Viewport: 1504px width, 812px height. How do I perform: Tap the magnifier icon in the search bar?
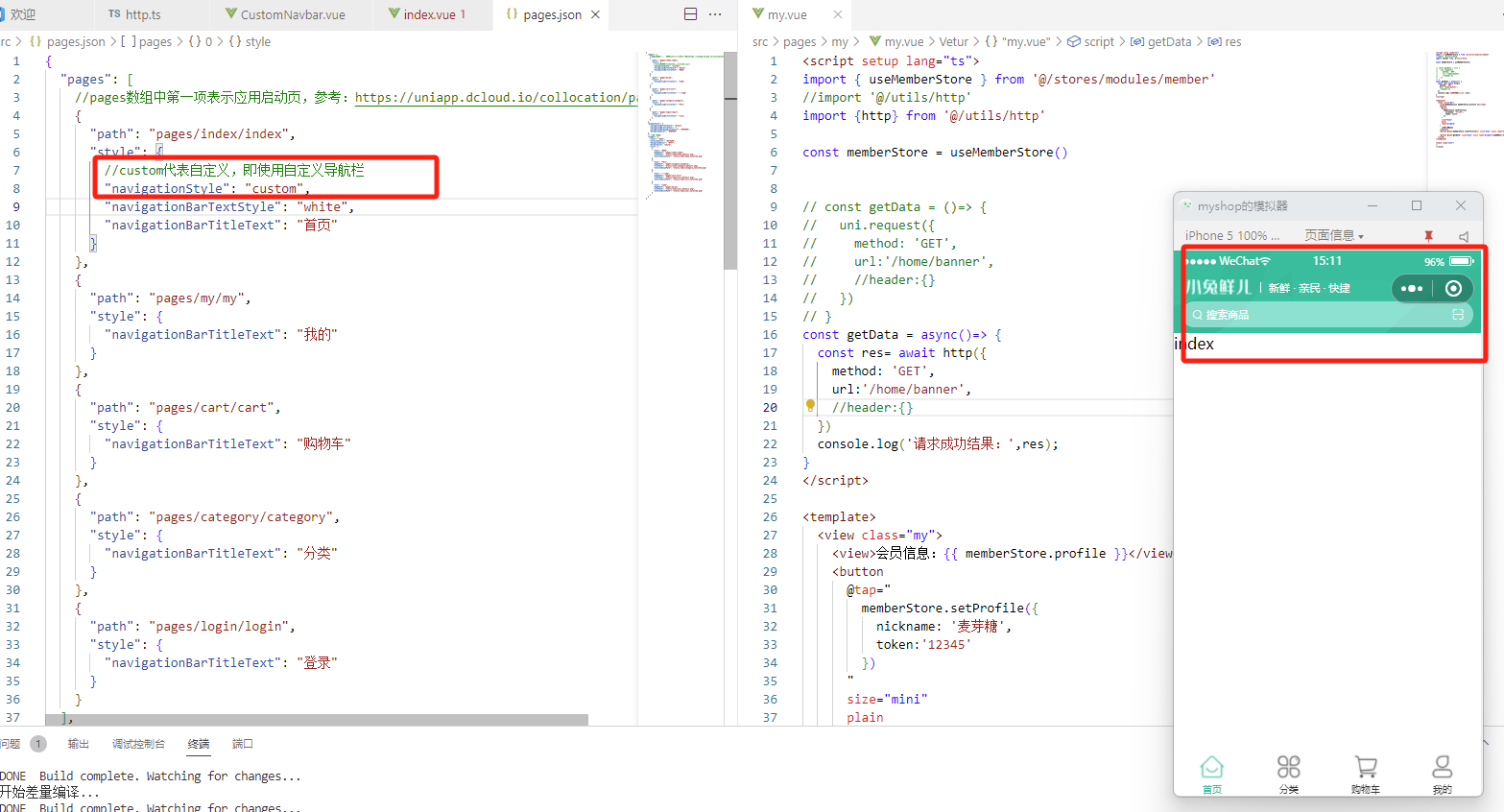(1198, 315)
